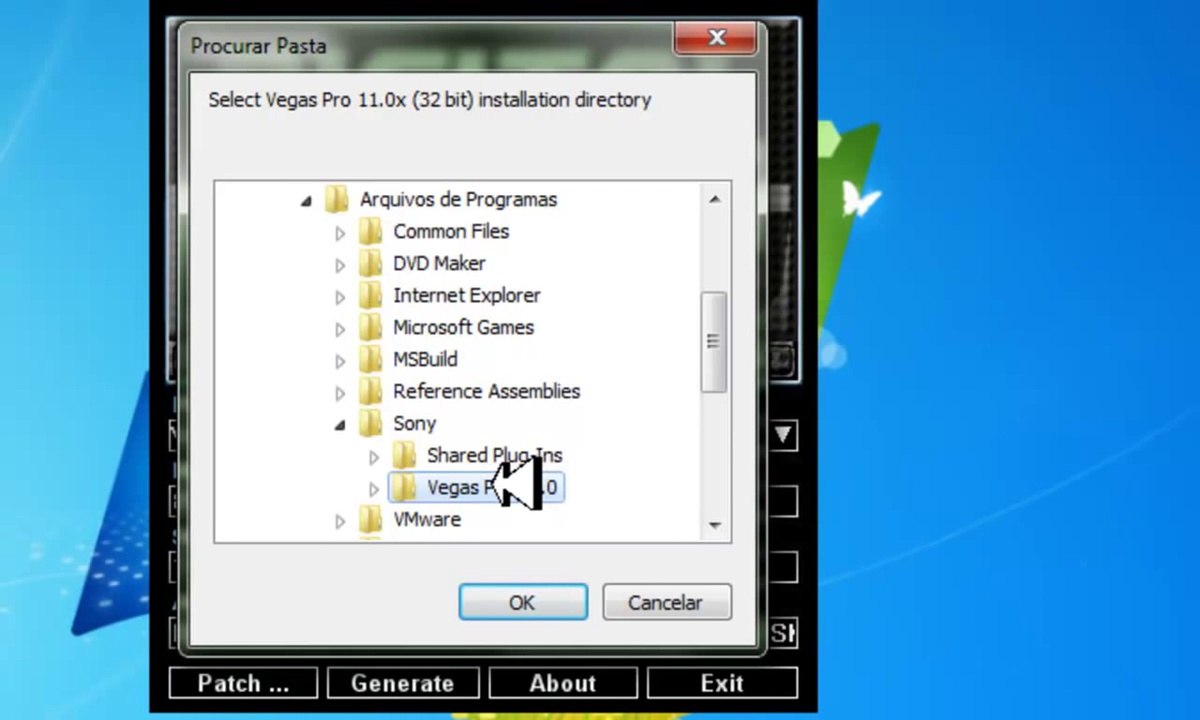Confirm the folder with OK

coord(523,602)
